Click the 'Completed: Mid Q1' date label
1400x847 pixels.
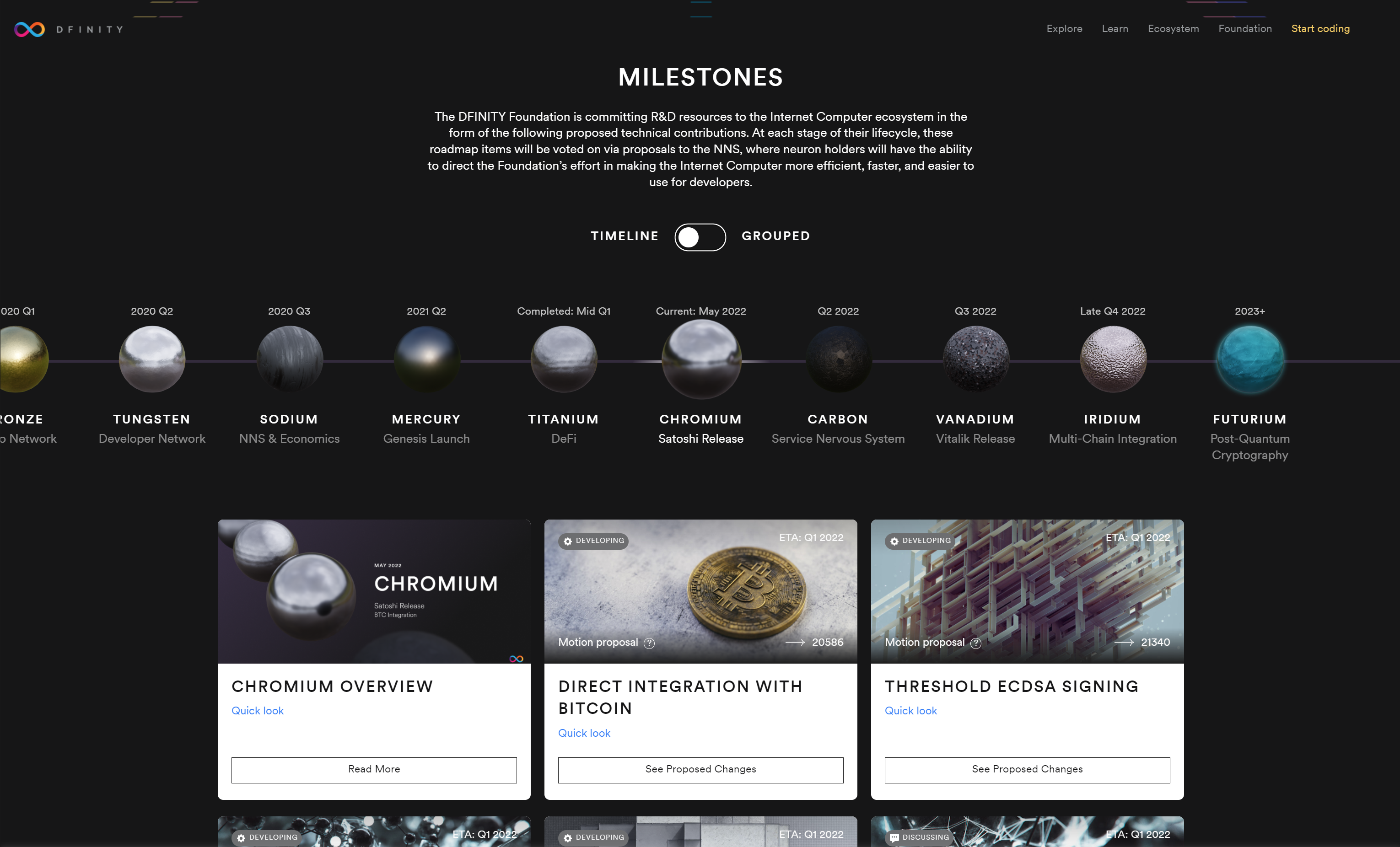click(x=564, y=311)
